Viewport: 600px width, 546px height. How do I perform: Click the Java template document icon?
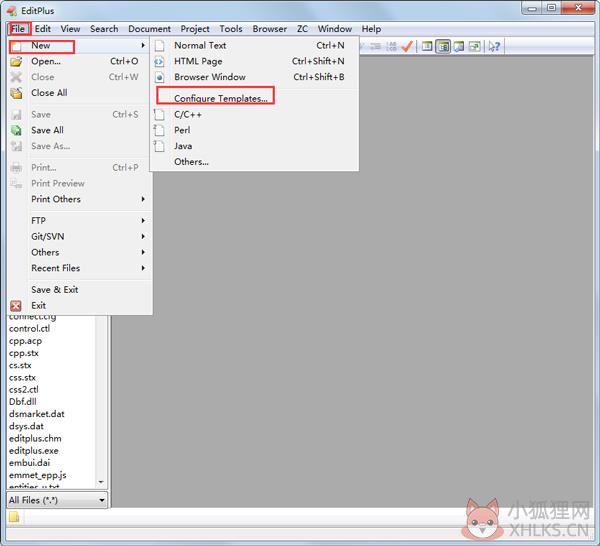click(159, 146)
